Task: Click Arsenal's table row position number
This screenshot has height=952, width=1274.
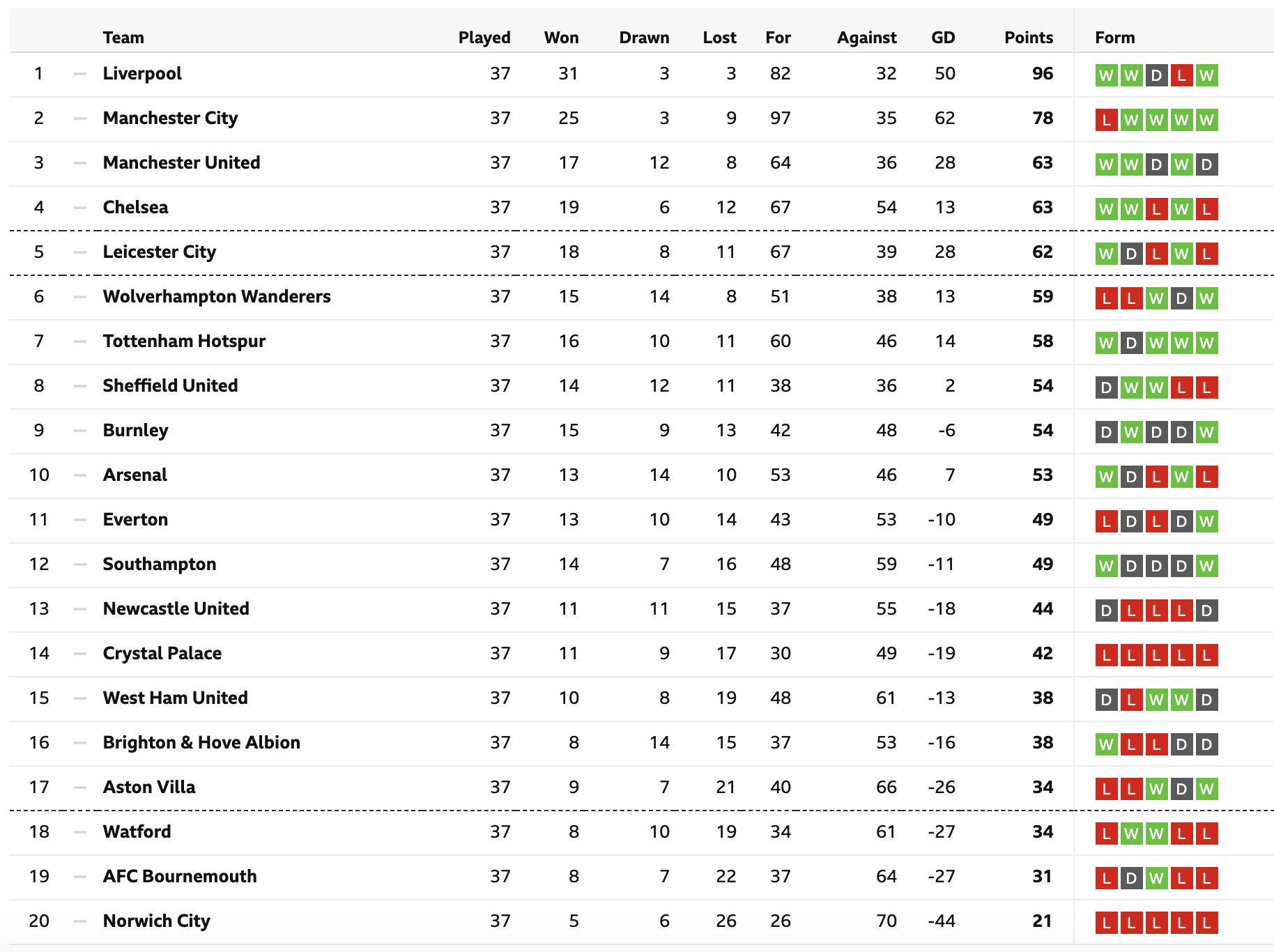Action: coord(39,475)
